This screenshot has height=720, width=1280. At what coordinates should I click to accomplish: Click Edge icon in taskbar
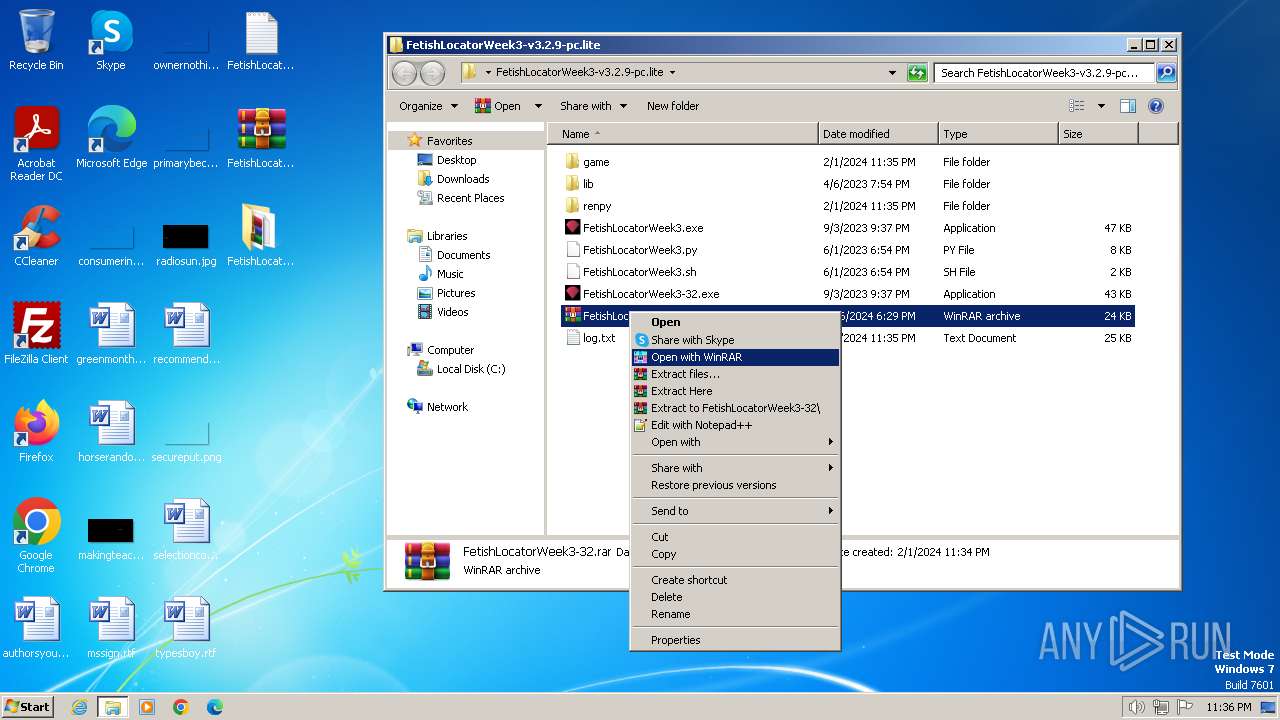point(215,707)
